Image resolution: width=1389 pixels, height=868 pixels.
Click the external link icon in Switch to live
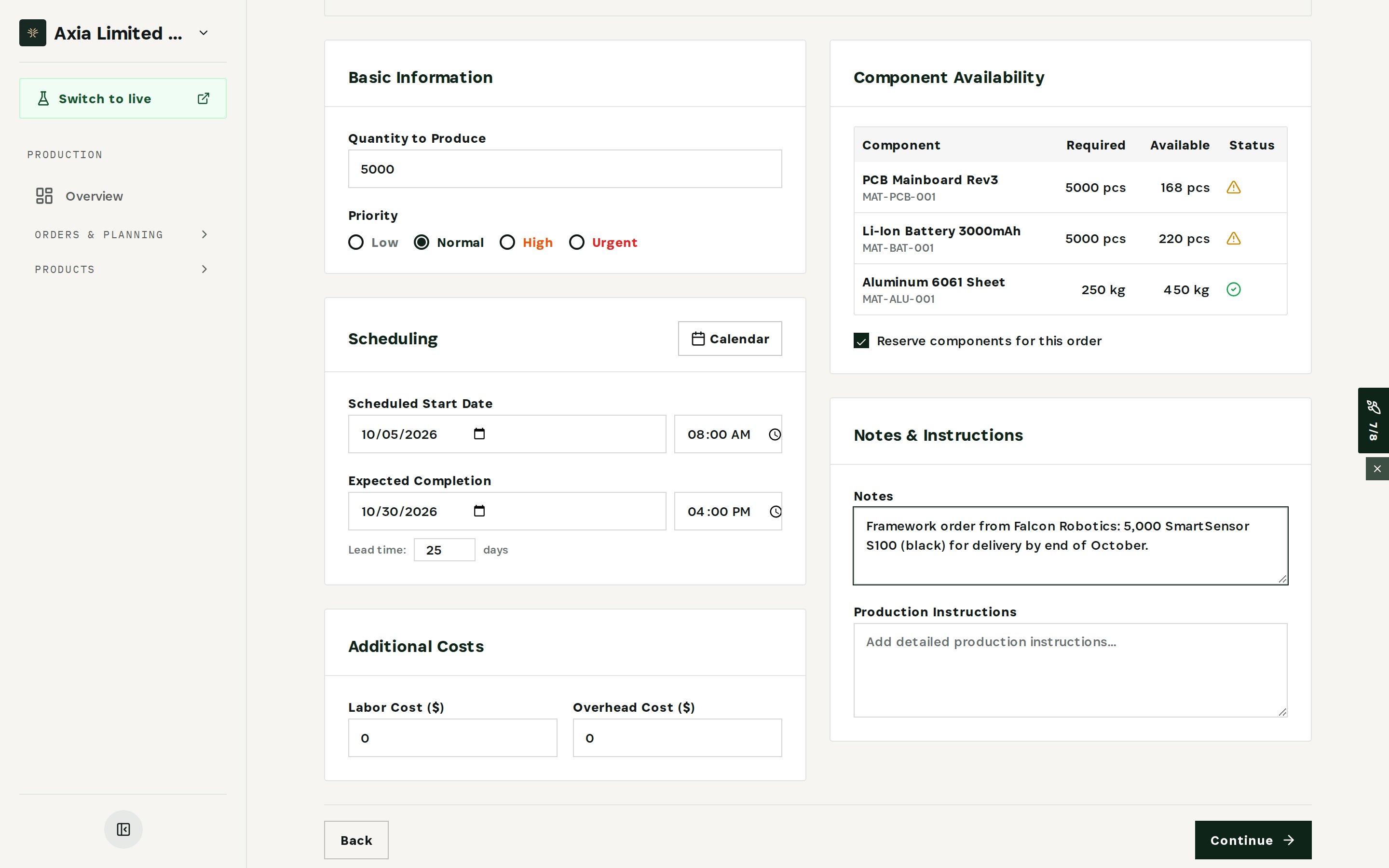coord(203,98)
